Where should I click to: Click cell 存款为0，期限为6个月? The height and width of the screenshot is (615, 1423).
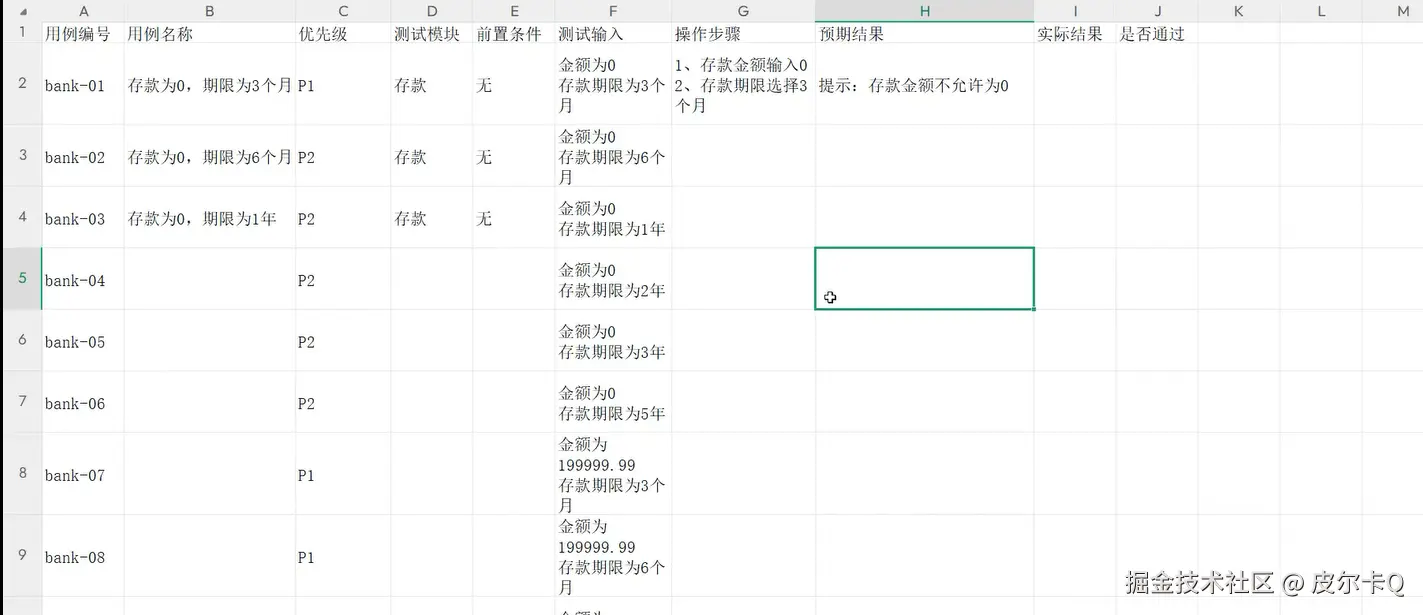click(x=210, y=157)
